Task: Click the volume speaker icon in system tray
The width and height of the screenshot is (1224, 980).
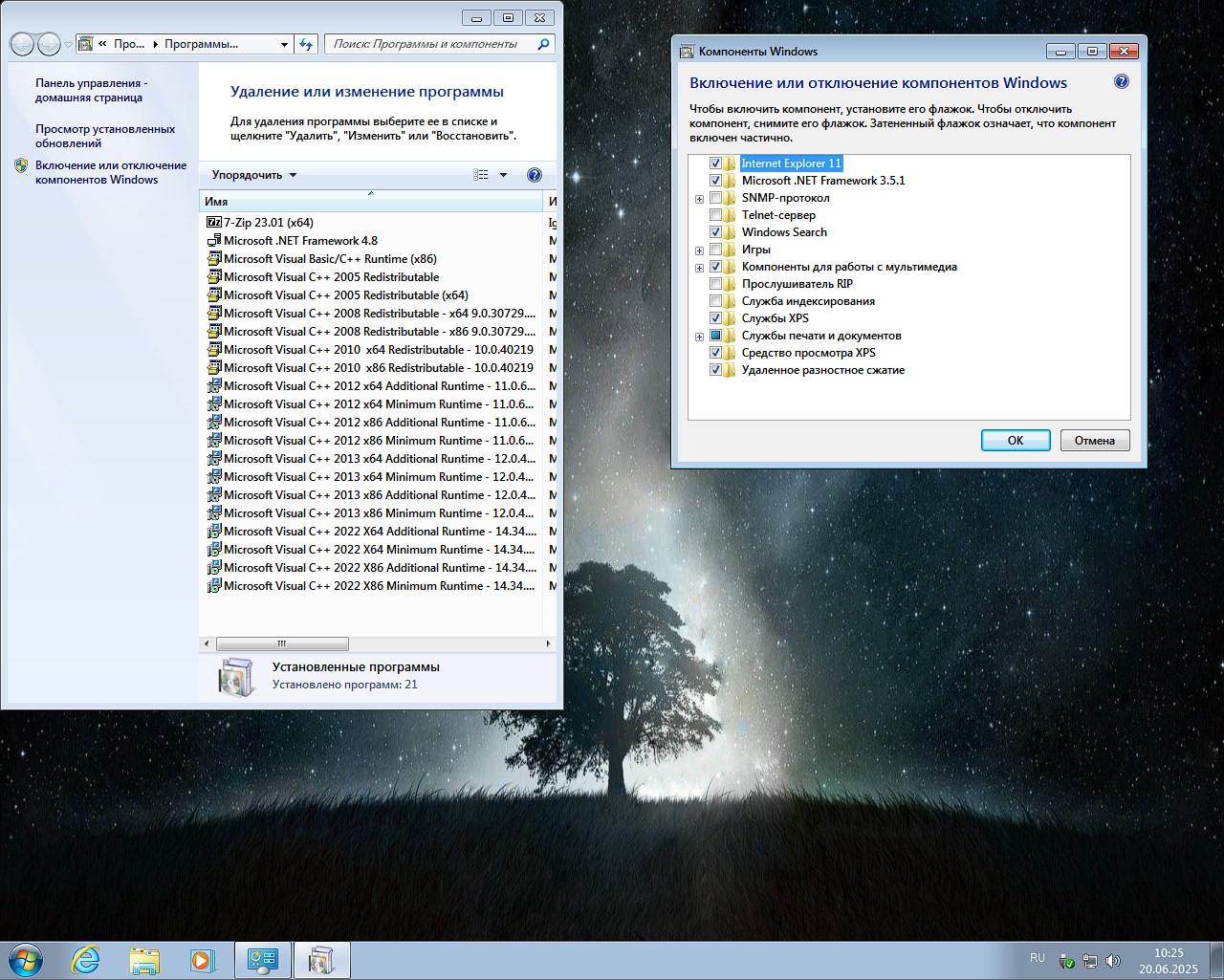Action: 1112,961
